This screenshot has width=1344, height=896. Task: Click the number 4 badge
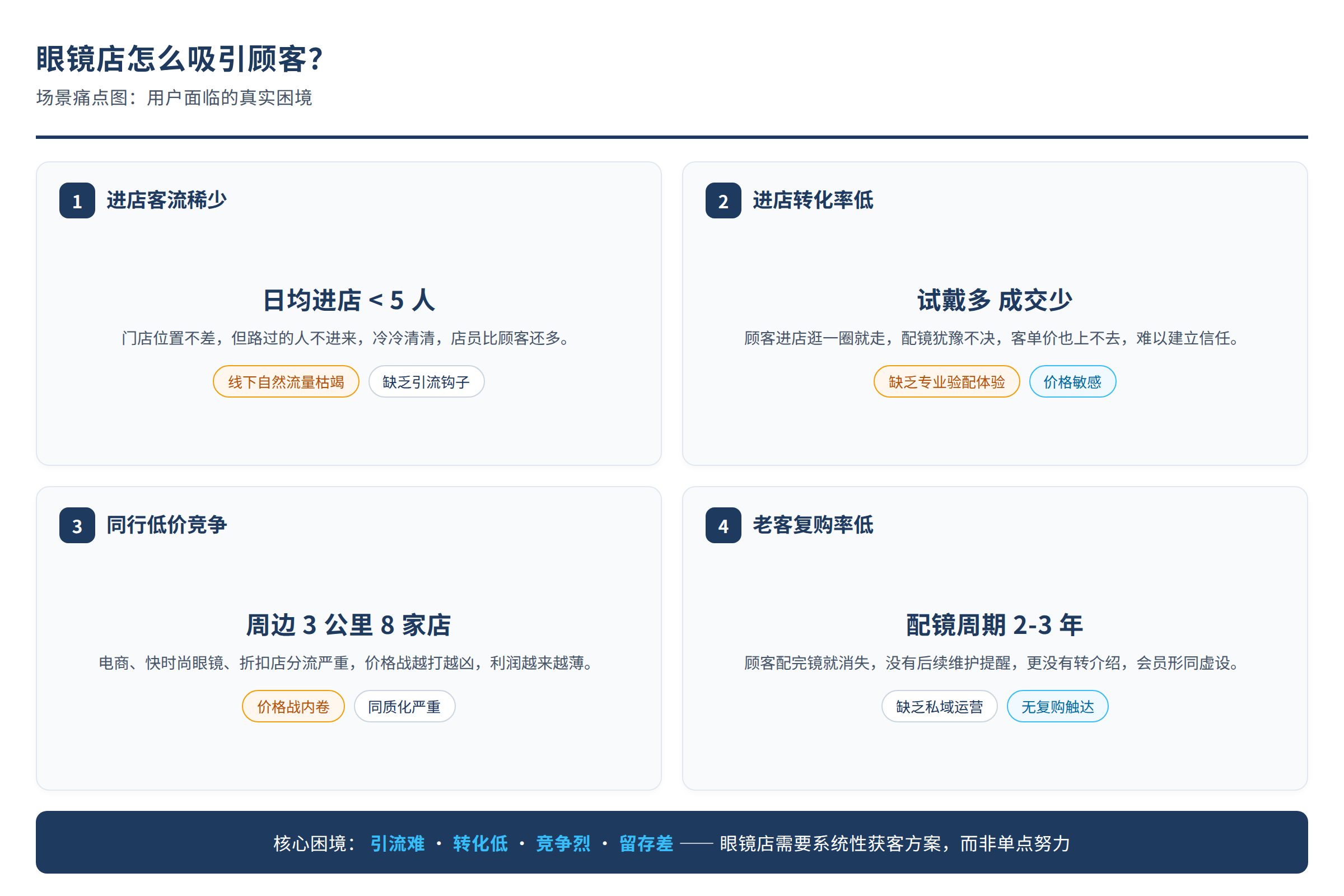(724, 525)
